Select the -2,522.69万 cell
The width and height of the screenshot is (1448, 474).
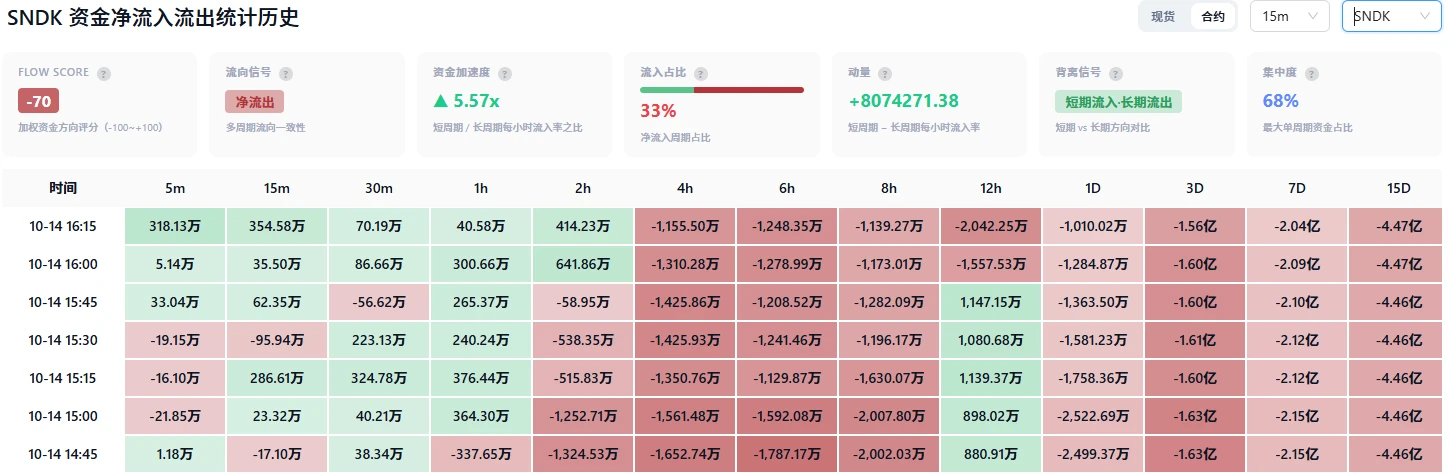point(1093,416)
